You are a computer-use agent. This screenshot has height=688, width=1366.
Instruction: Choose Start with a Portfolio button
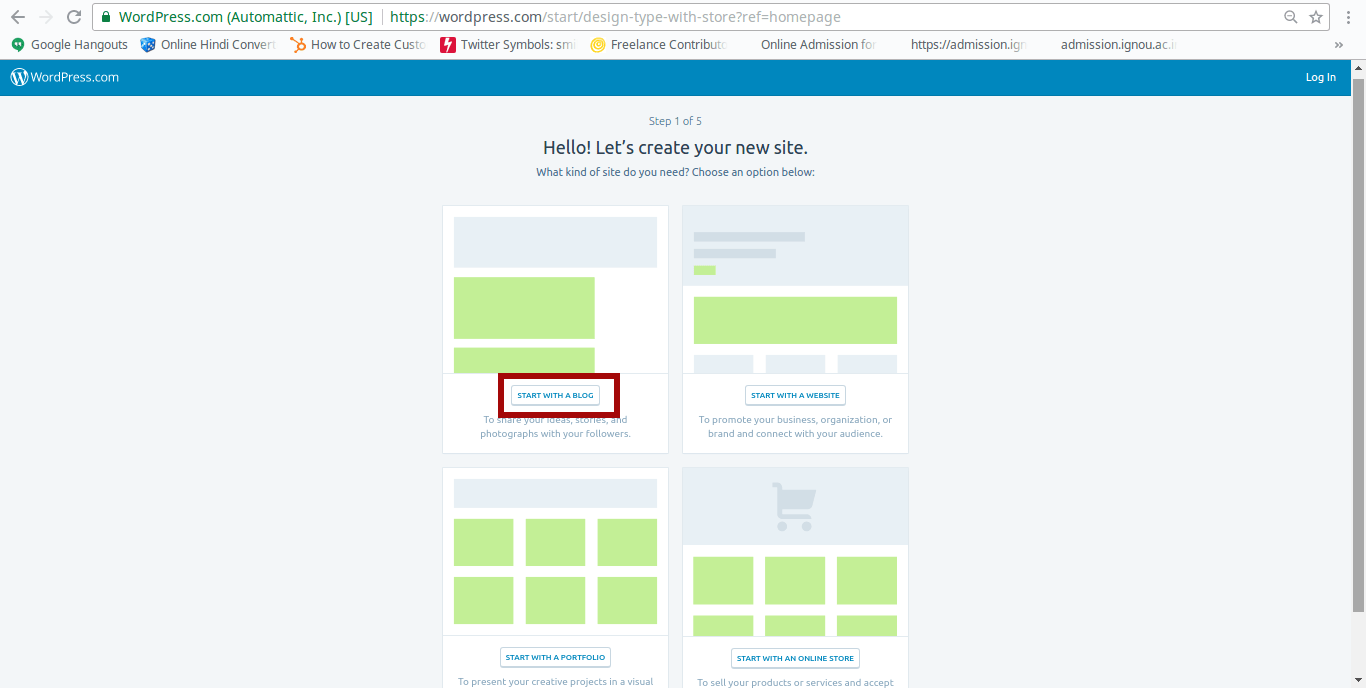pyautogui.click(x=555, y=657)
